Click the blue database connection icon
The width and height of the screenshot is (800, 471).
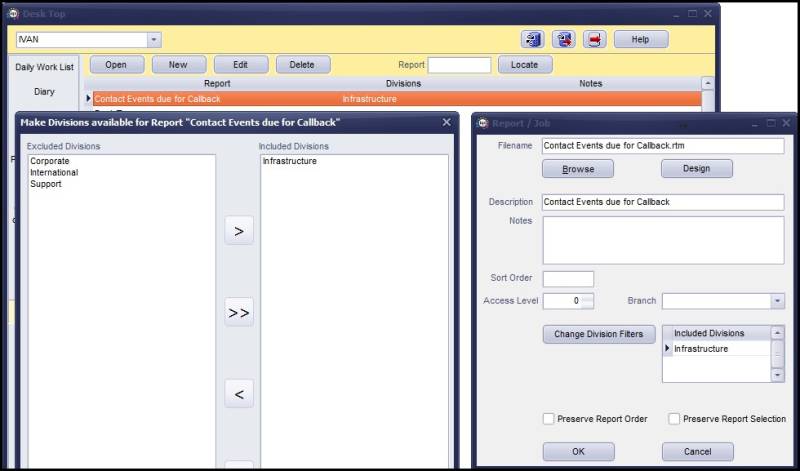coord(532,39)
